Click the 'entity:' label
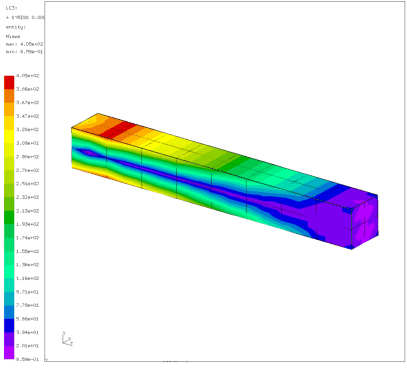This screenshot has height=371, width=407. pos(16,27)
